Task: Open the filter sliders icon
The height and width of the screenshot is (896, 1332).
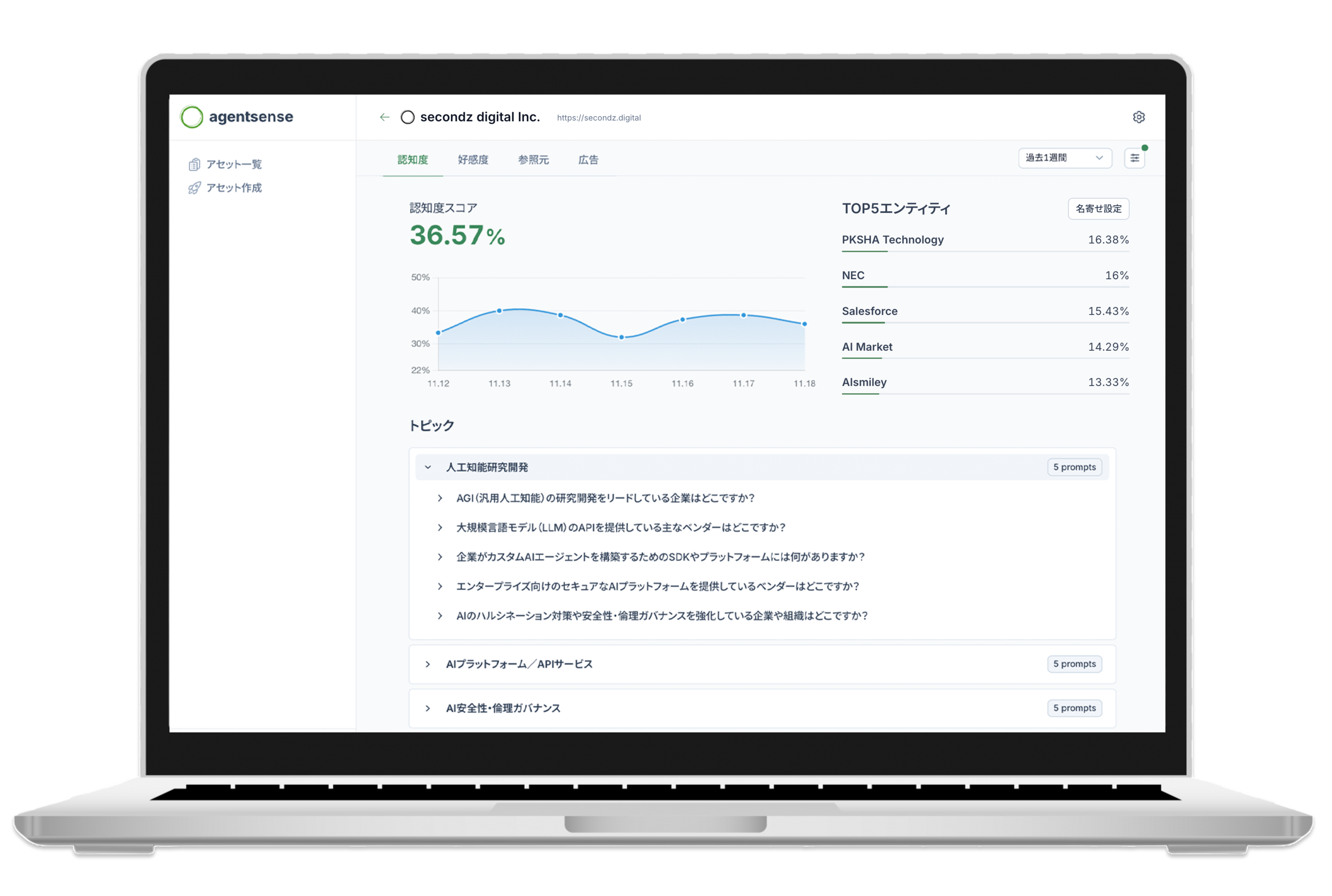Action: (x=1134, y=158)
